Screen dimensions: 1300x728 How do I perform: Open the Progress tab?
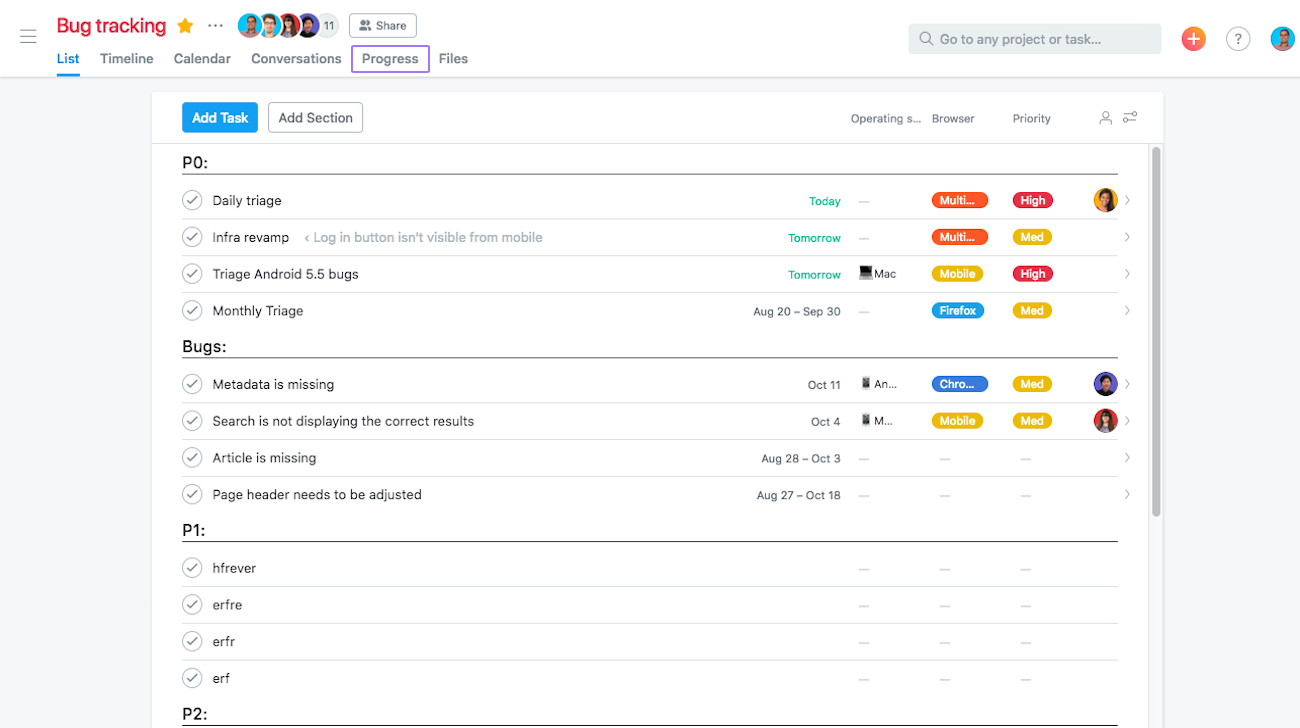coord(390,59)
